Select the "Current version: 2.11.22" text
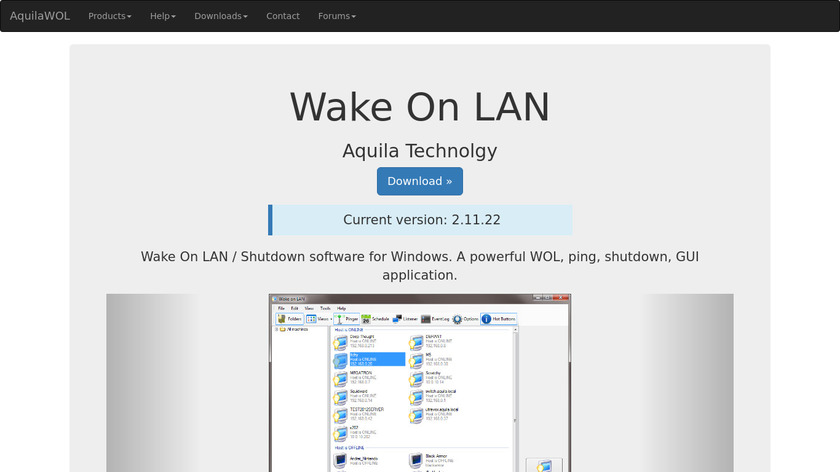 pyautogui.click(x=422, y=220)
